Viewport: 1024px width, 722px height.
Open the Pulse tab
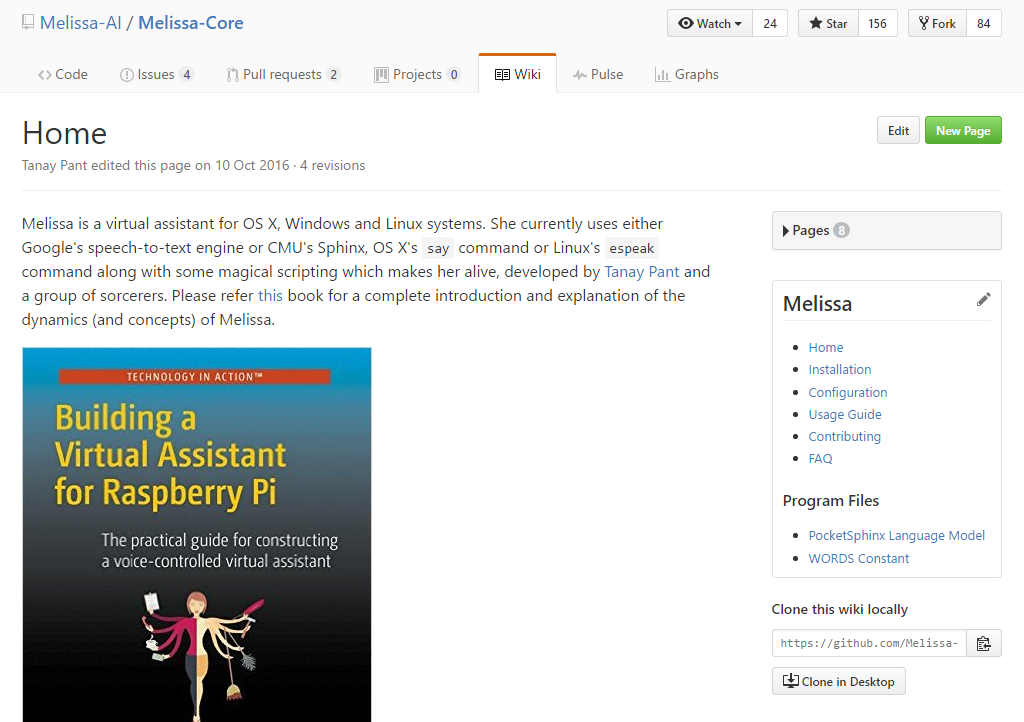[x=598, y=74]
